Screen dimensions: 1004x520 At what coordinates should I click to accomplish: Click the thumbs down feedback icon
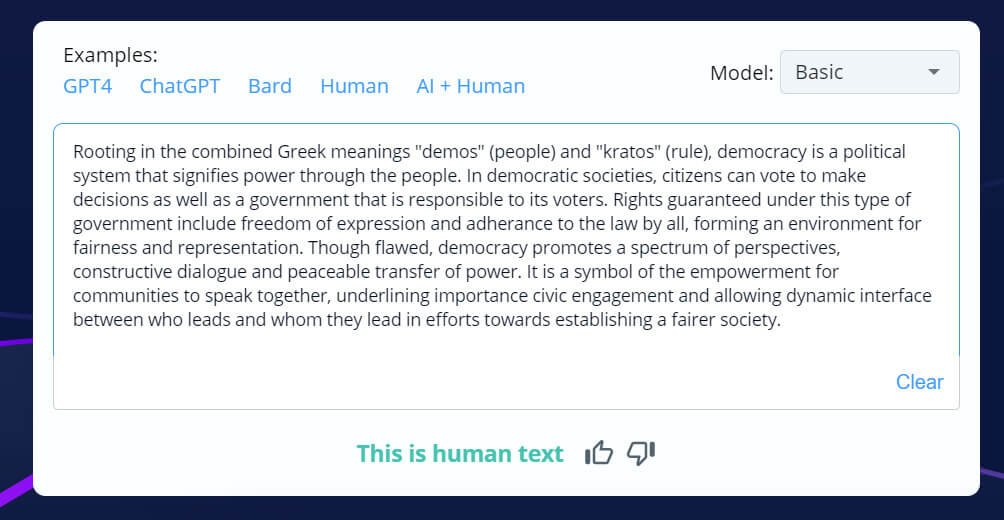click(x=641, y=453)
